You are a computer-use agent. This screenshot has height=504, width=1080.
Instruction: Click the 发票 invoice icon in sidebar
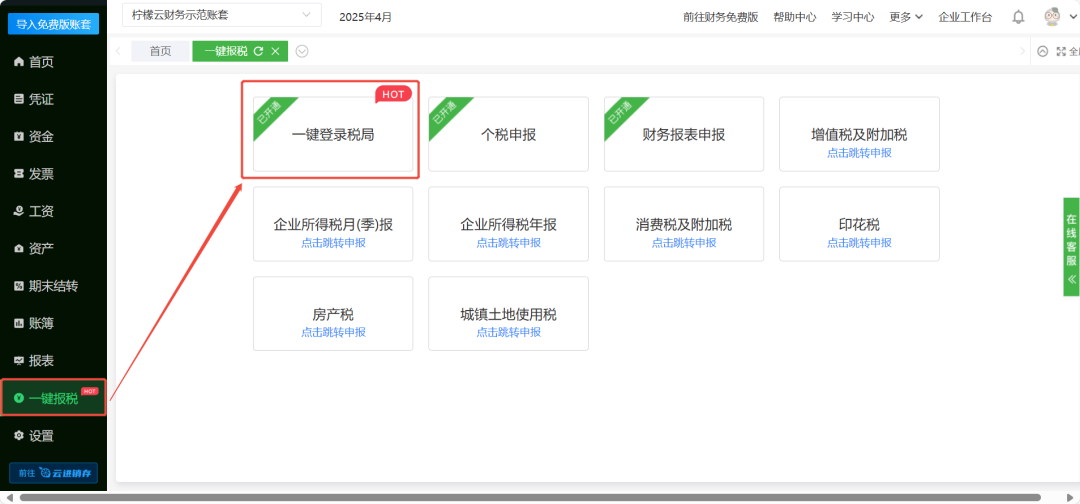point(19,174)
